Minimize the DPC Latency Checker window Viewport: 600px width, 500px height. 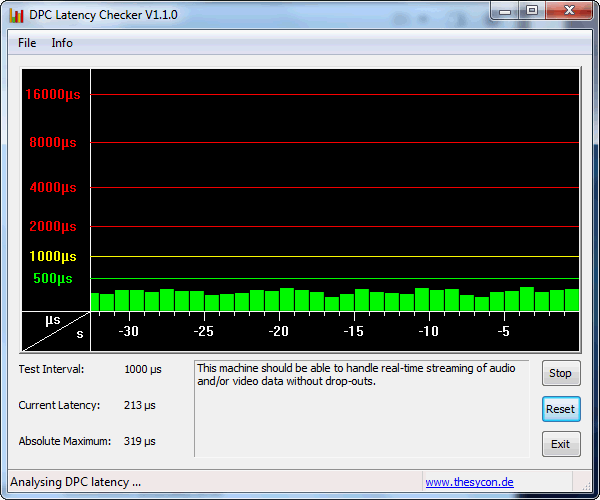(505, 10)
